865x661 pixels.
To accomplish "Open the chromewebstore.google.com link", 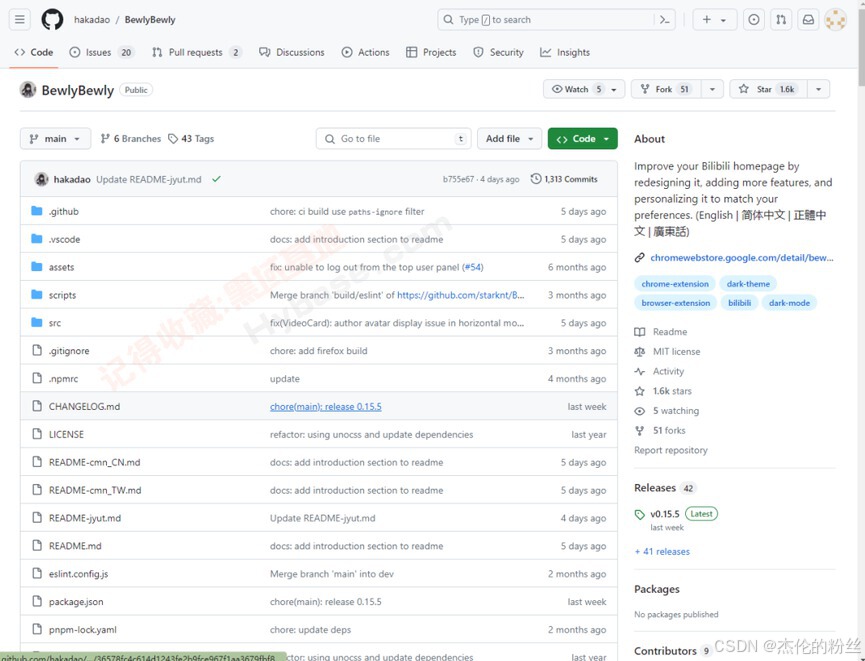I will 741,258.
